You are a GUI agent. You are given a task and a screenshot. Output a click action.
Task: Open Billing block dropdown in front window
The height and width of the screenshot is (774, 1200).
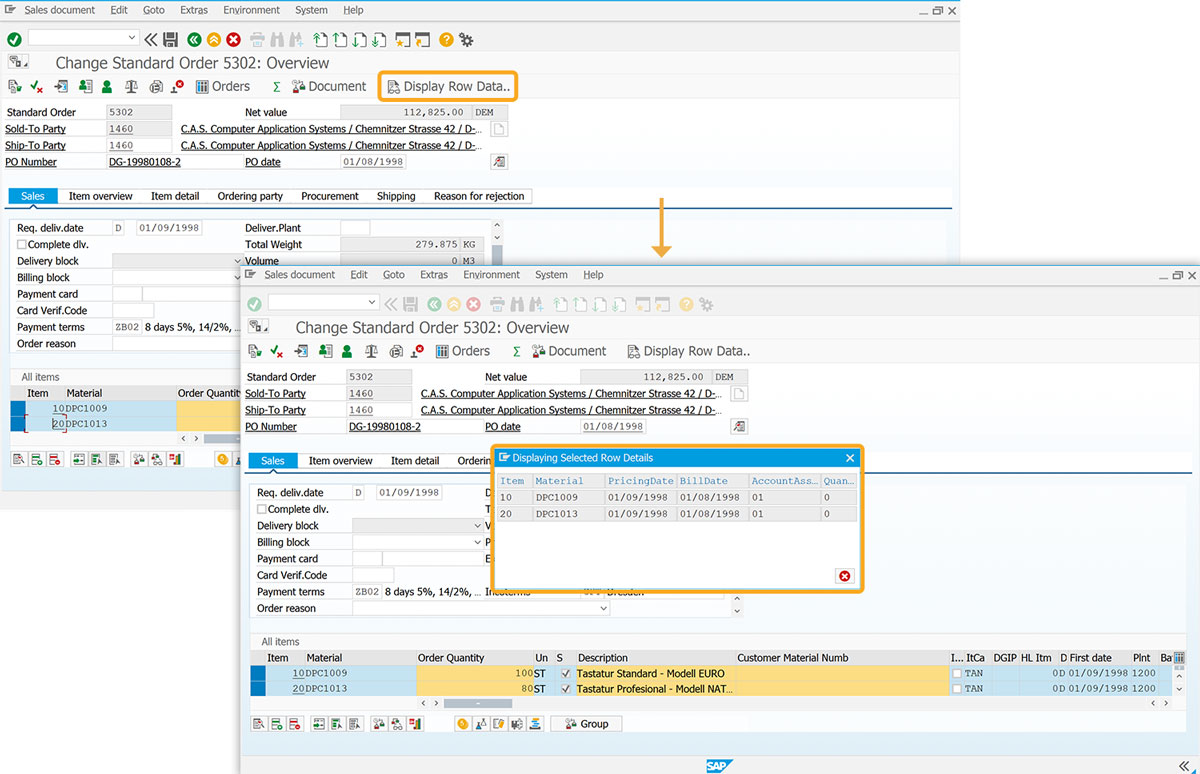click(x=477, y=542)
